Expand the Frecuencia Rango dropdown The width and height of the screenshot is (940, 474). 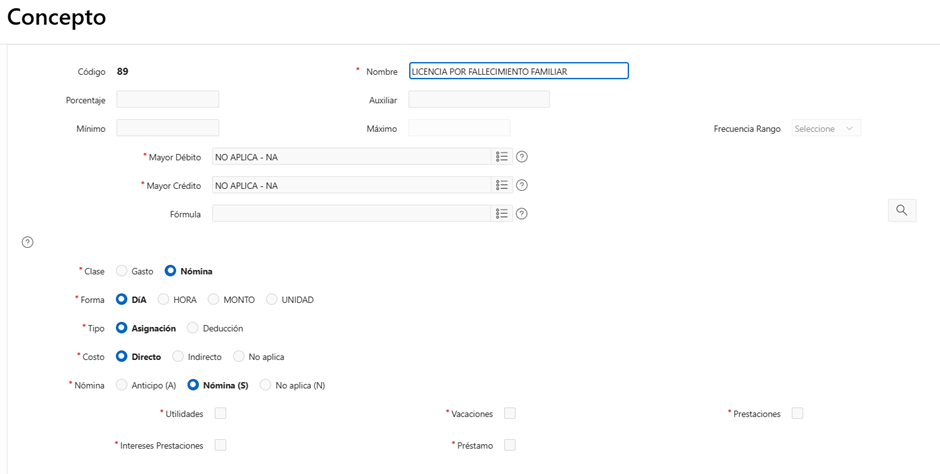click(x=827, y=129)
